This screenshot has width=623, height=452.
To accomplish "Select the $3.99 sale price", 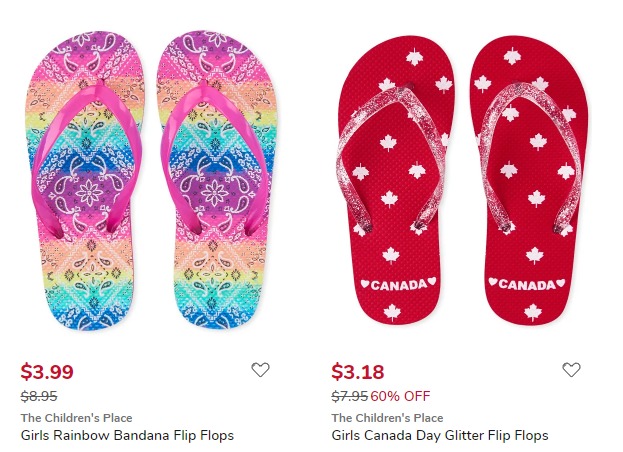I will coord(47,372).
